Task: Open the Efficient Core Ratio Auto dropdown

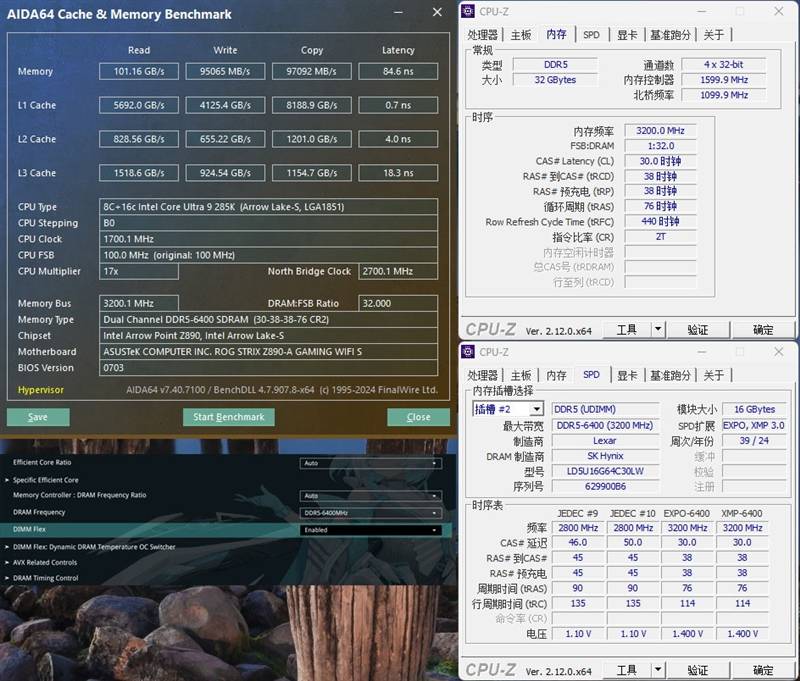Action: [x=370, y=463]
